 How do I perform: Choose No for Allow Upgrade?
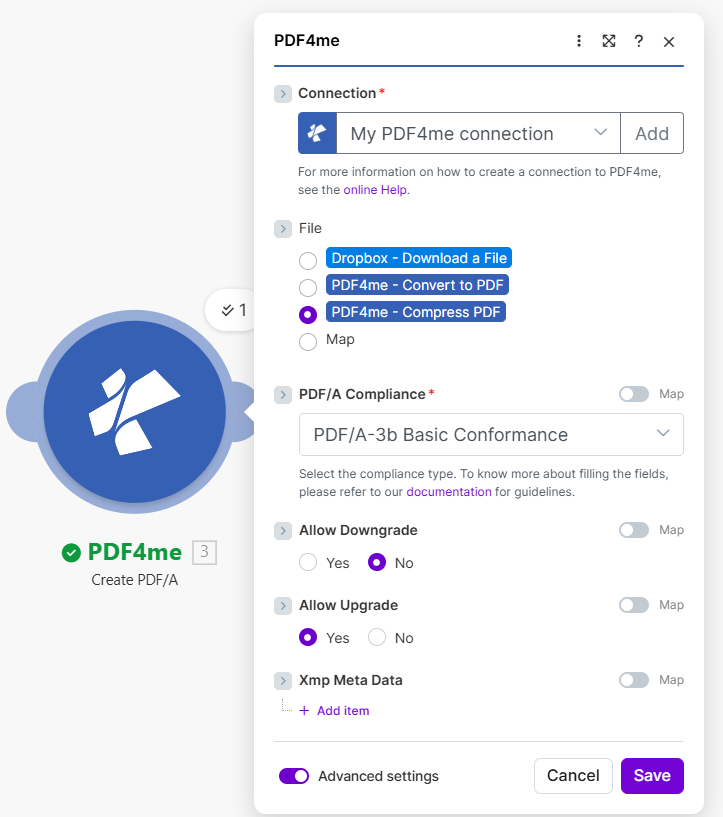(377, 637)
